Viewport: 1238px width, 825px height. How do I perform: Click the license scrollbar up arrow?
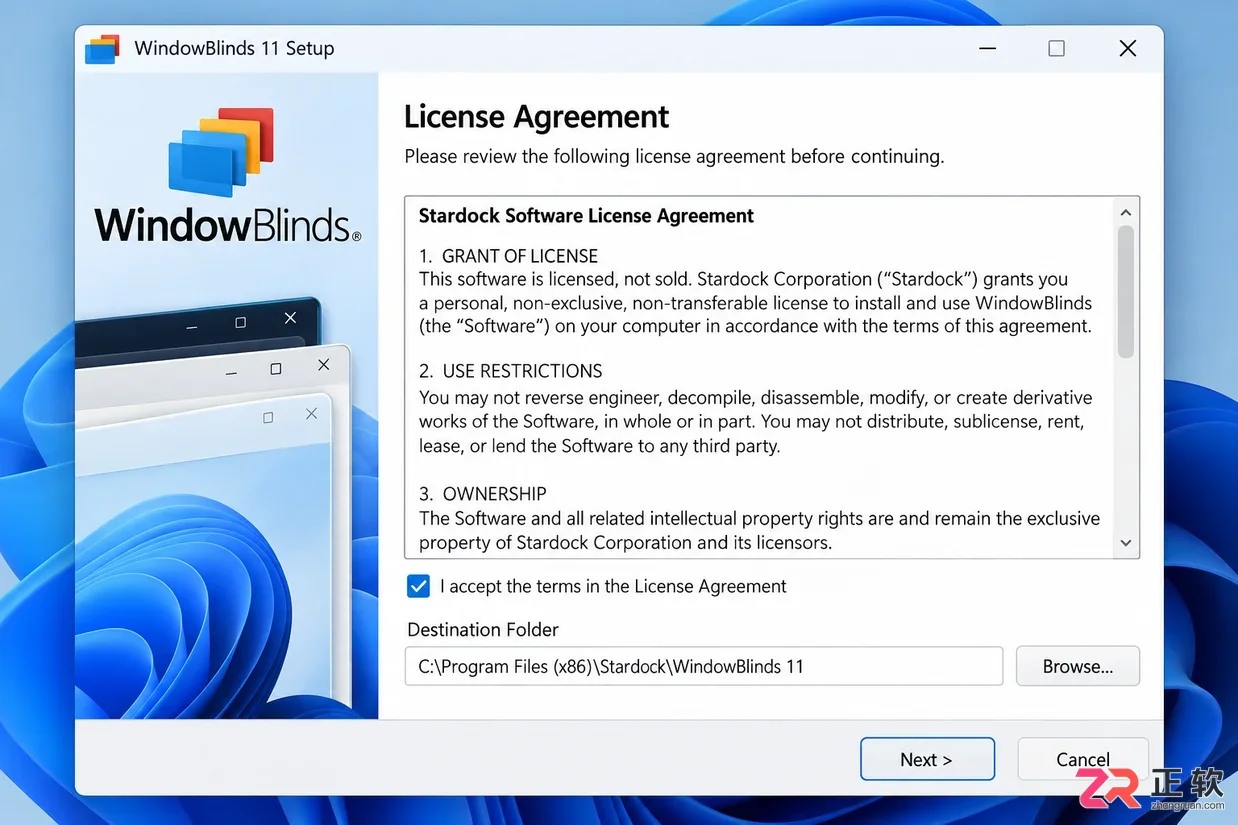click(1126, 212)
